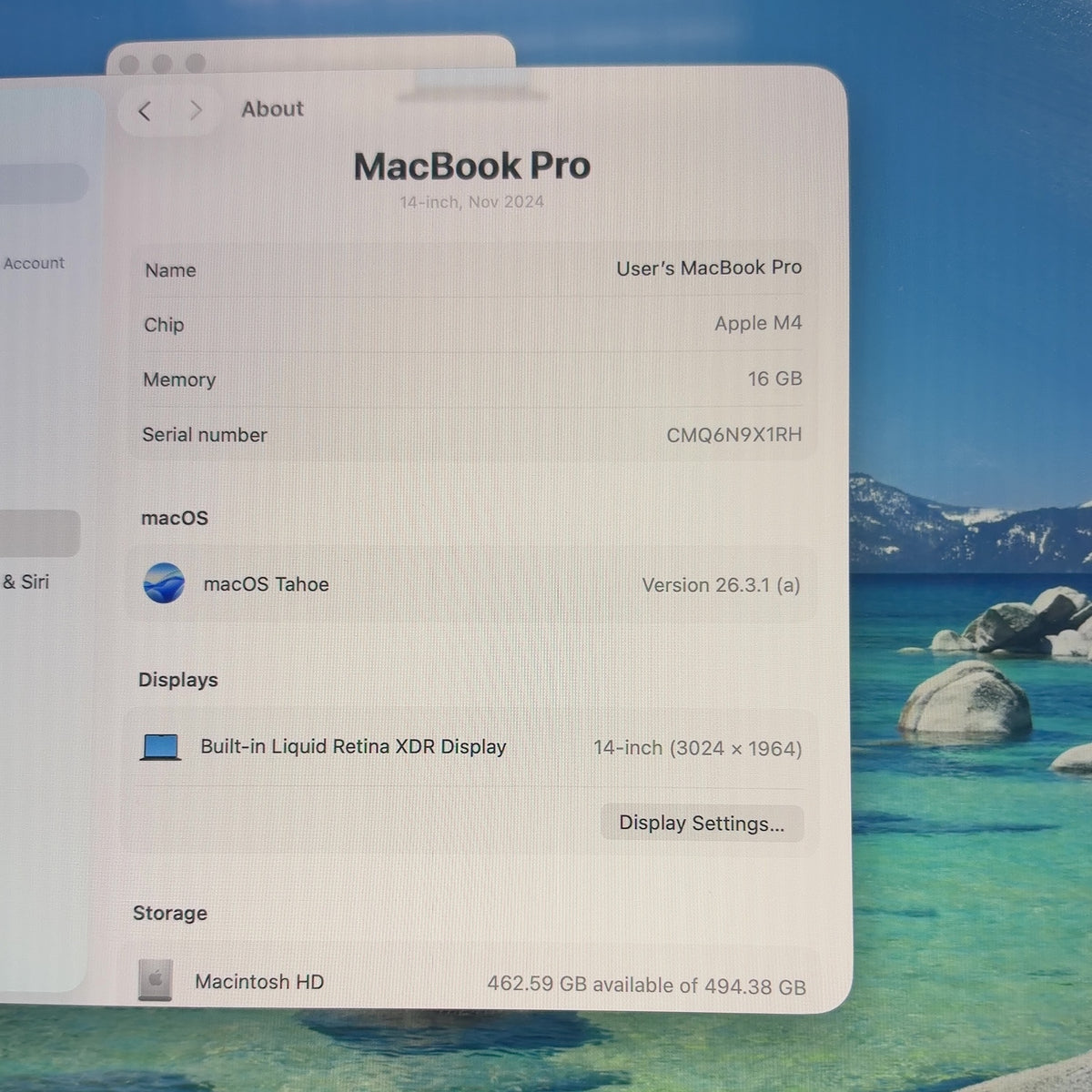Image resolution: width=1092 pixels, height=1092 pixels.
Task: Click the 'Memory' row label
Action: pyautogui.click(x=179, y=379)
